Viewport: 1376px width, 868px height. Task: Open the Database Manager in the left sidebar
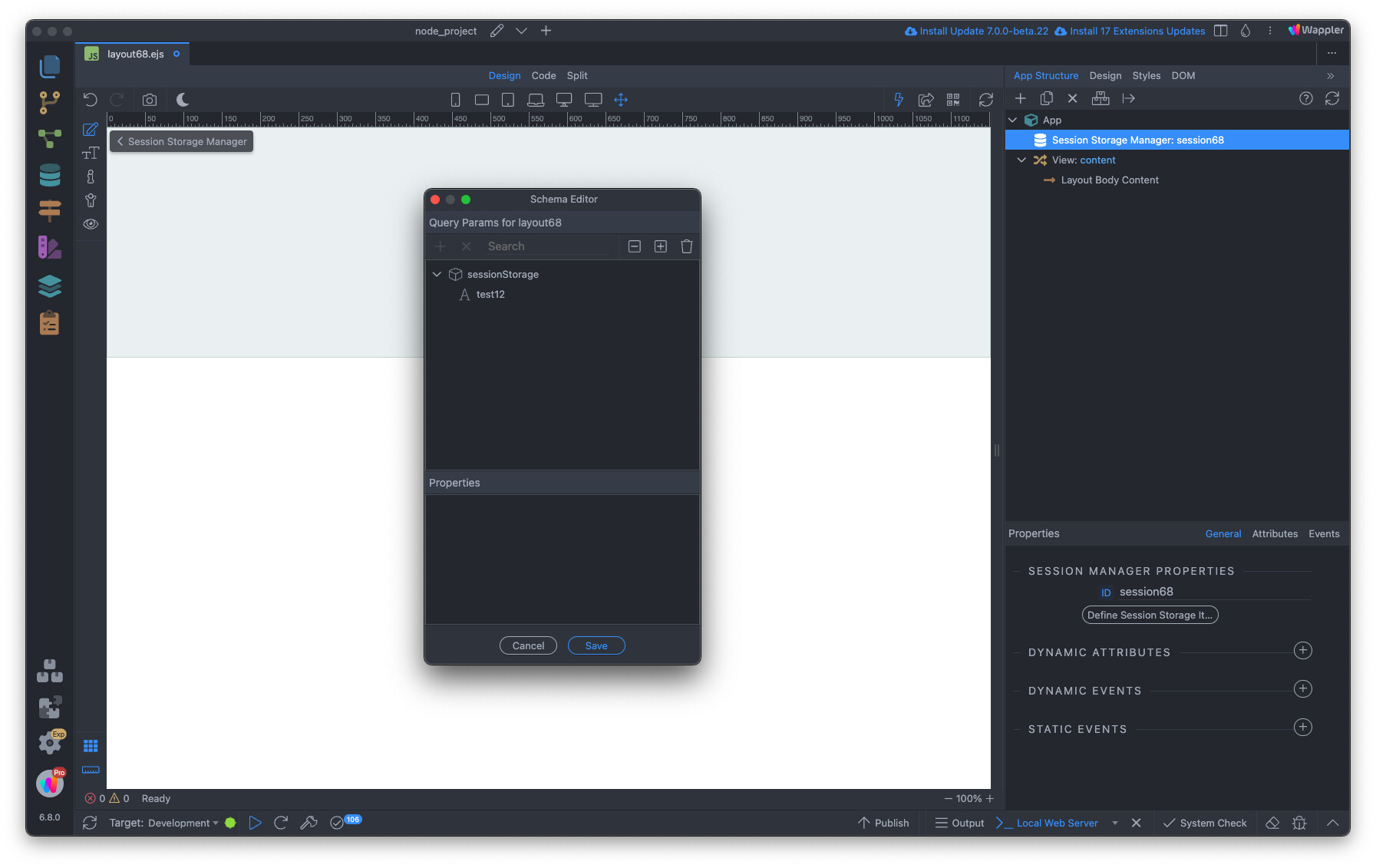pyautogui.click(x=50, y=175)
